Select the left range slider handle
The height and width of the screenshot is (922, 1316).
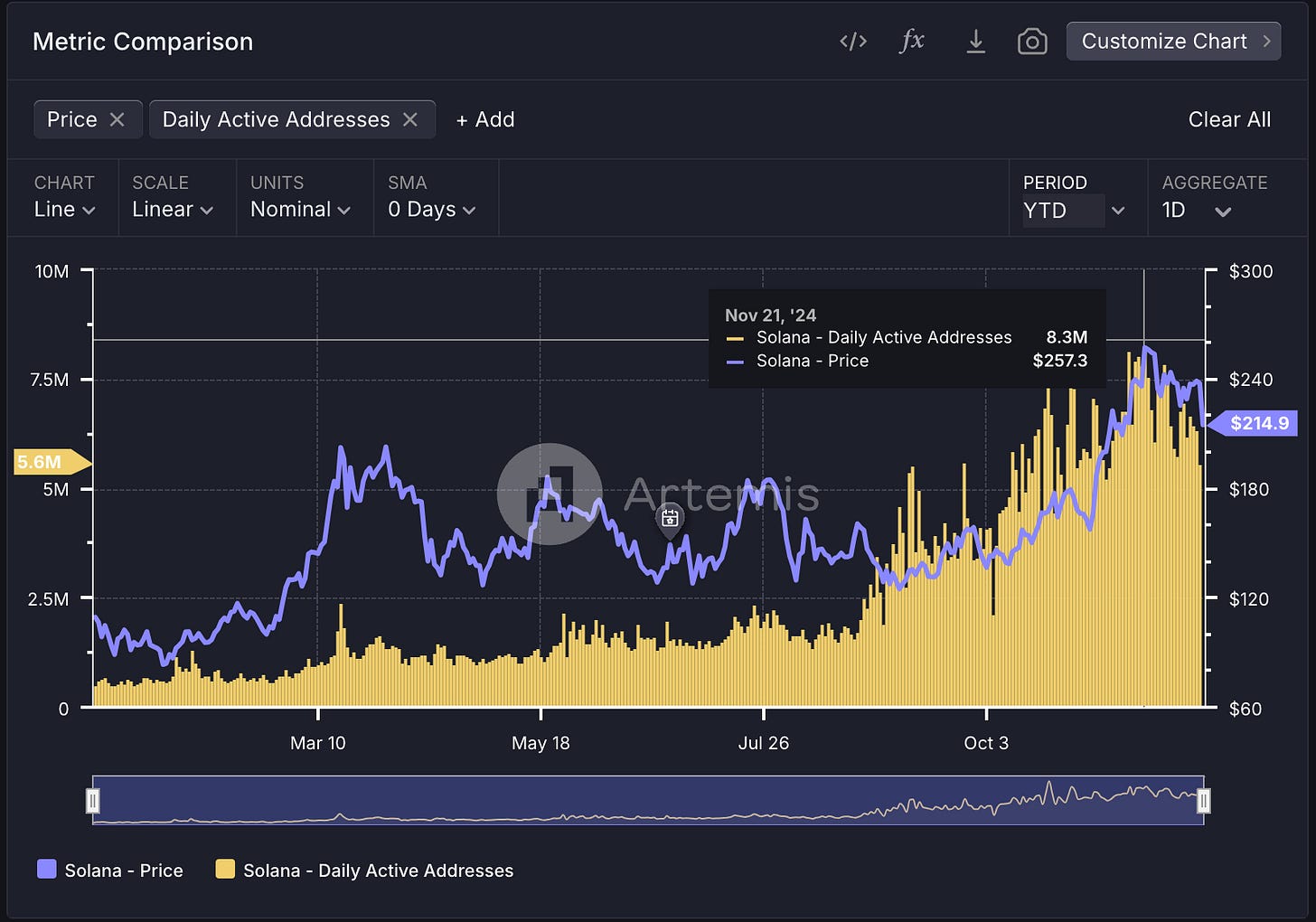click(x=92, y=800)
